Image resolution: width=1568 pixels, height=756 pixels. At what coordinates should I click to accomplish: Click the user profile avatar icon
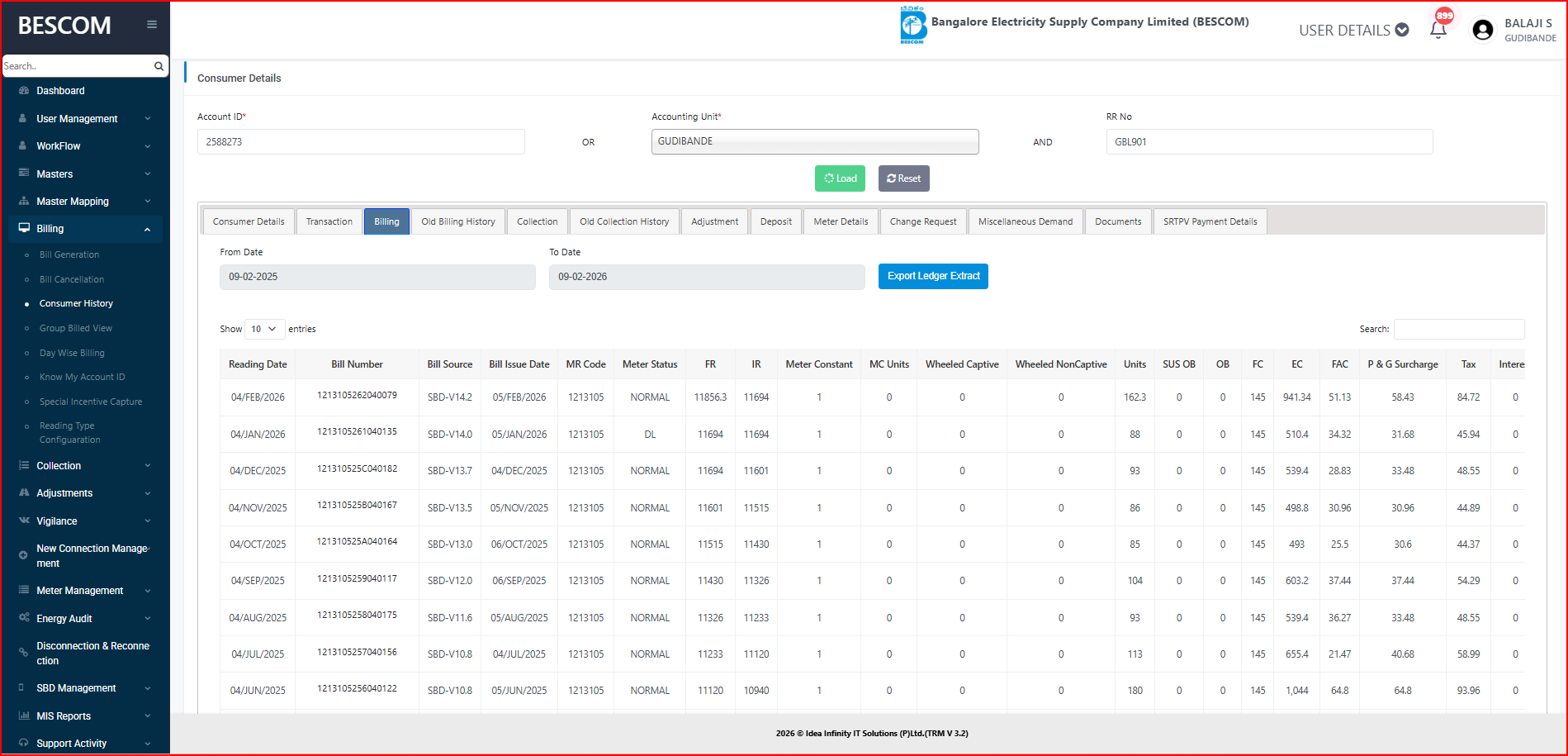[x=1483, y=31]
